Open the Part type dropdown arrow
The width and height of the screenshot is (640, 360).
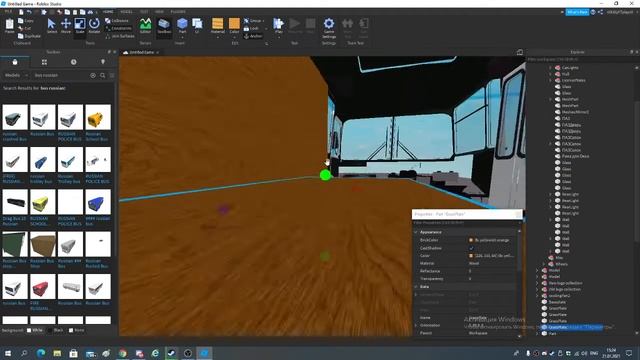pyautogui.click(x=182, y=37)
